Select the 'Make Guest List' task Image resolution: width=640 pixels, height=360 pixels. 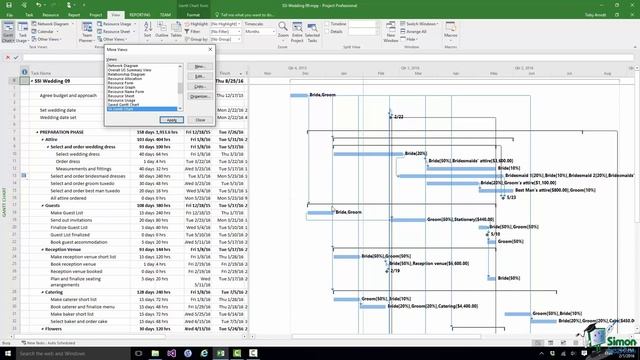(67, 213)
